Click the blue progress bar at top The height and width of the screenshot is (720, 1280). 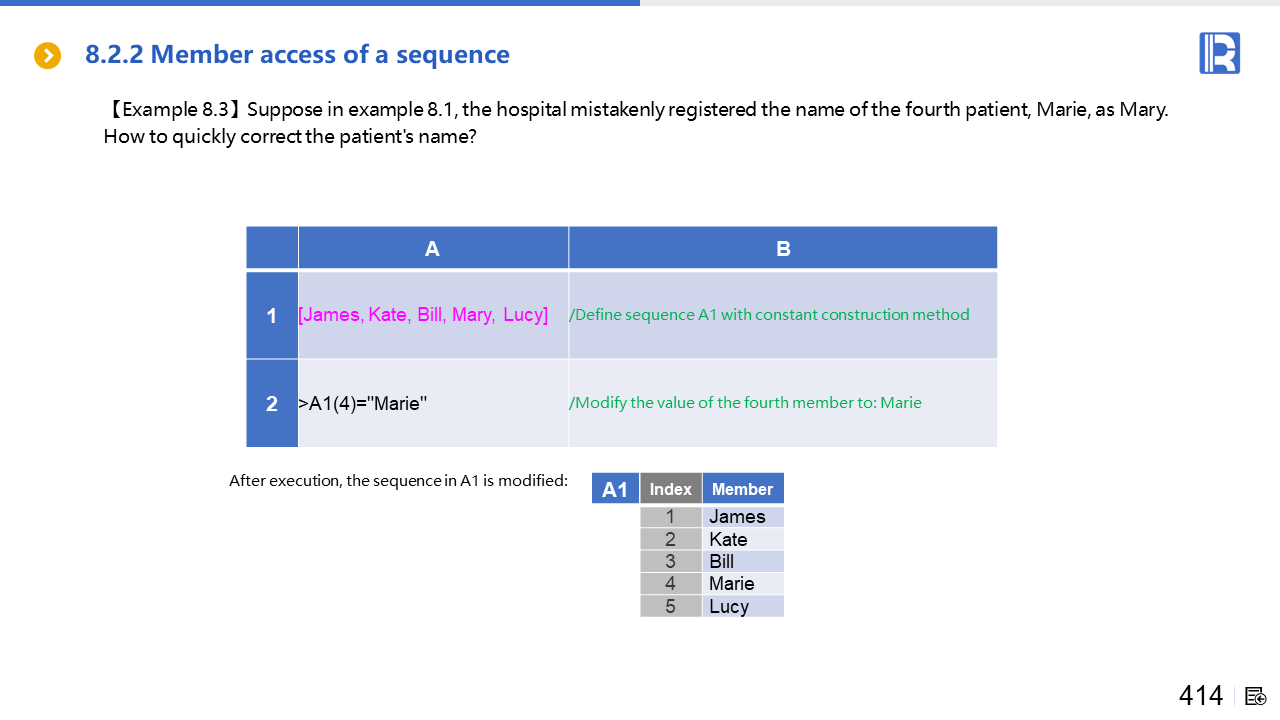(x=320, y=3)
